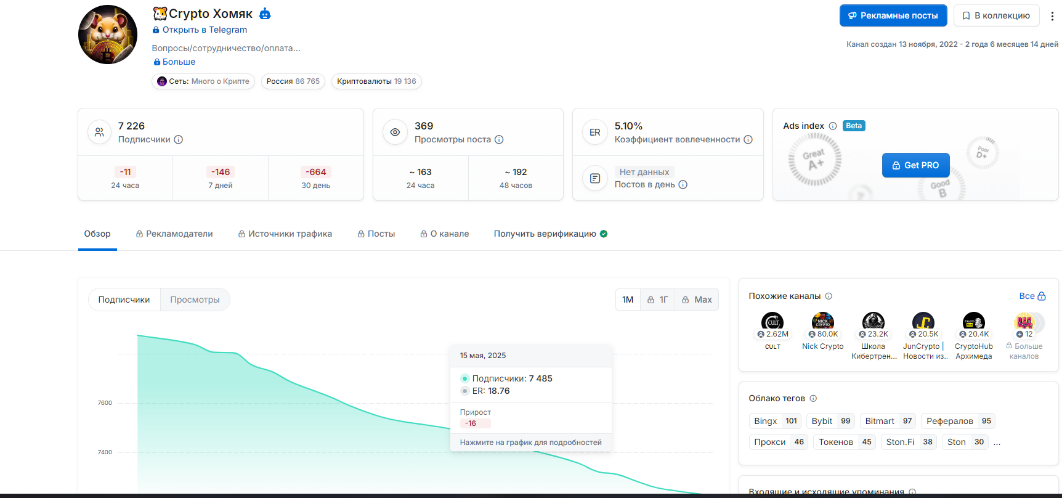The image size is (1062, 498).
Task: Select the Ston 30 tag
Action: pos(965,442)
